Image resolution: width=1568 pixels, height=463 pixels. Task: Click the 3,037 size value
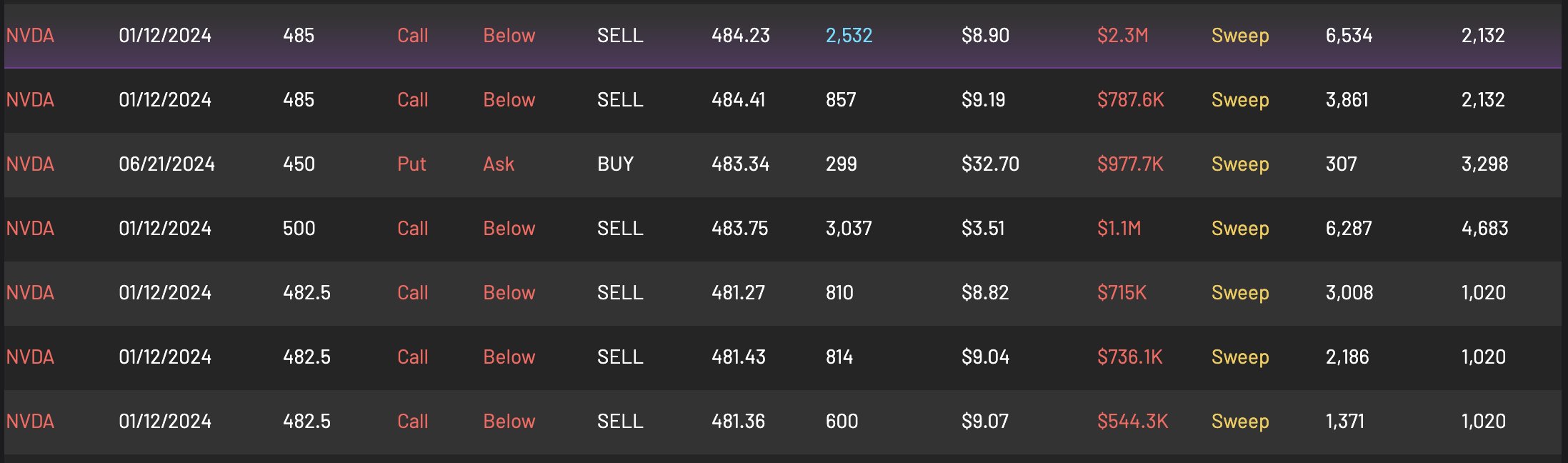click(849, 229)
